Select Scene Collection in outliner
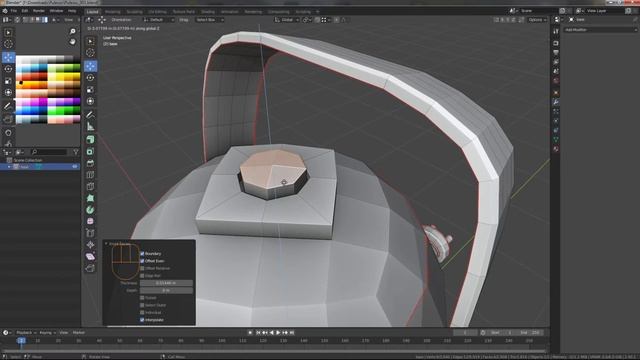 pos(28,160)
